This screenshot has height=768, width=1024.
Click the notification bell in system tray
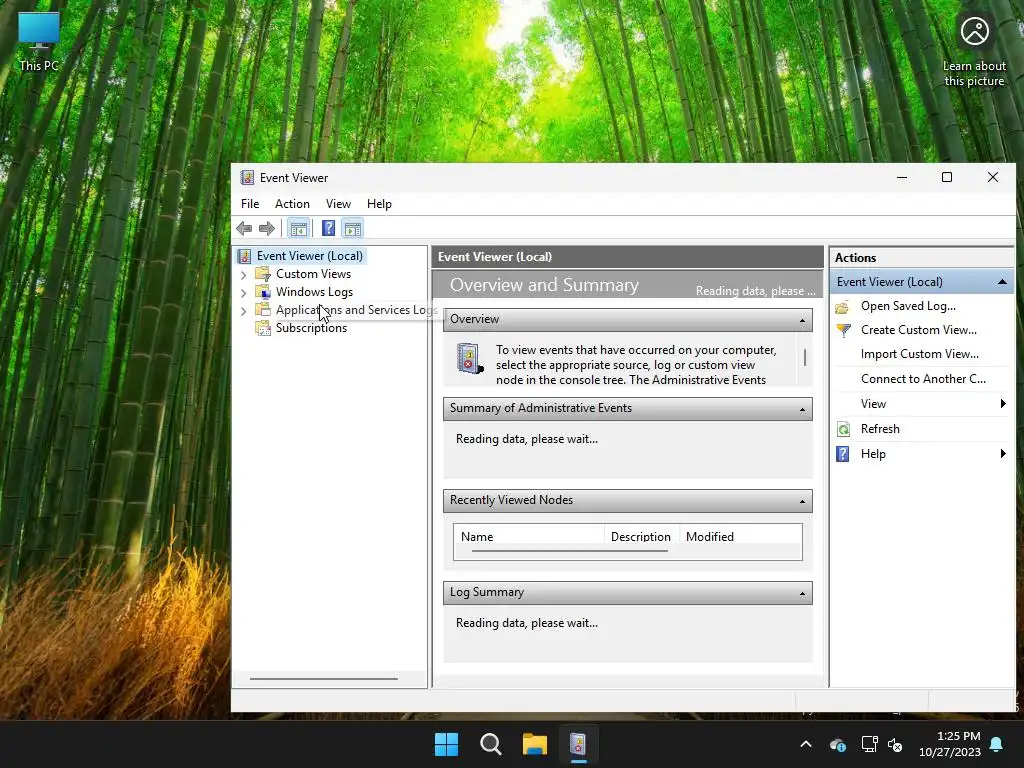coord(997,744)
